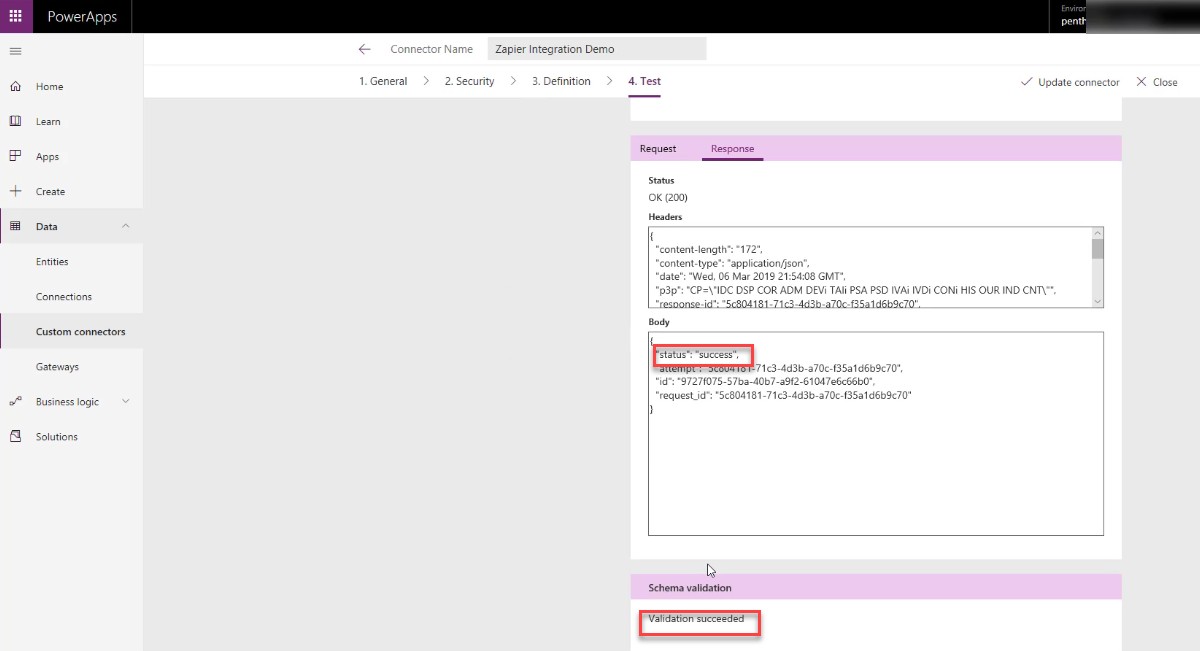Screen dimensions: 1200x651
Task: Click the "content-length" header line
Action: pos(710,248)
